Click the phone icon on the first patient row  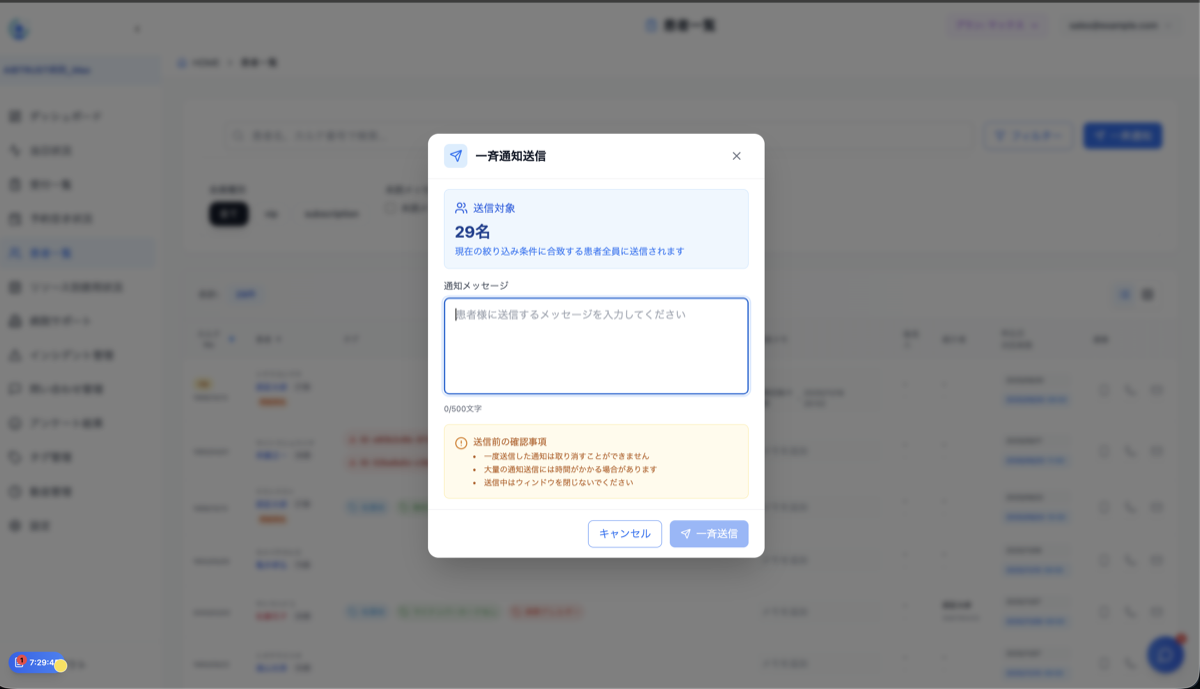(1131, 390)
